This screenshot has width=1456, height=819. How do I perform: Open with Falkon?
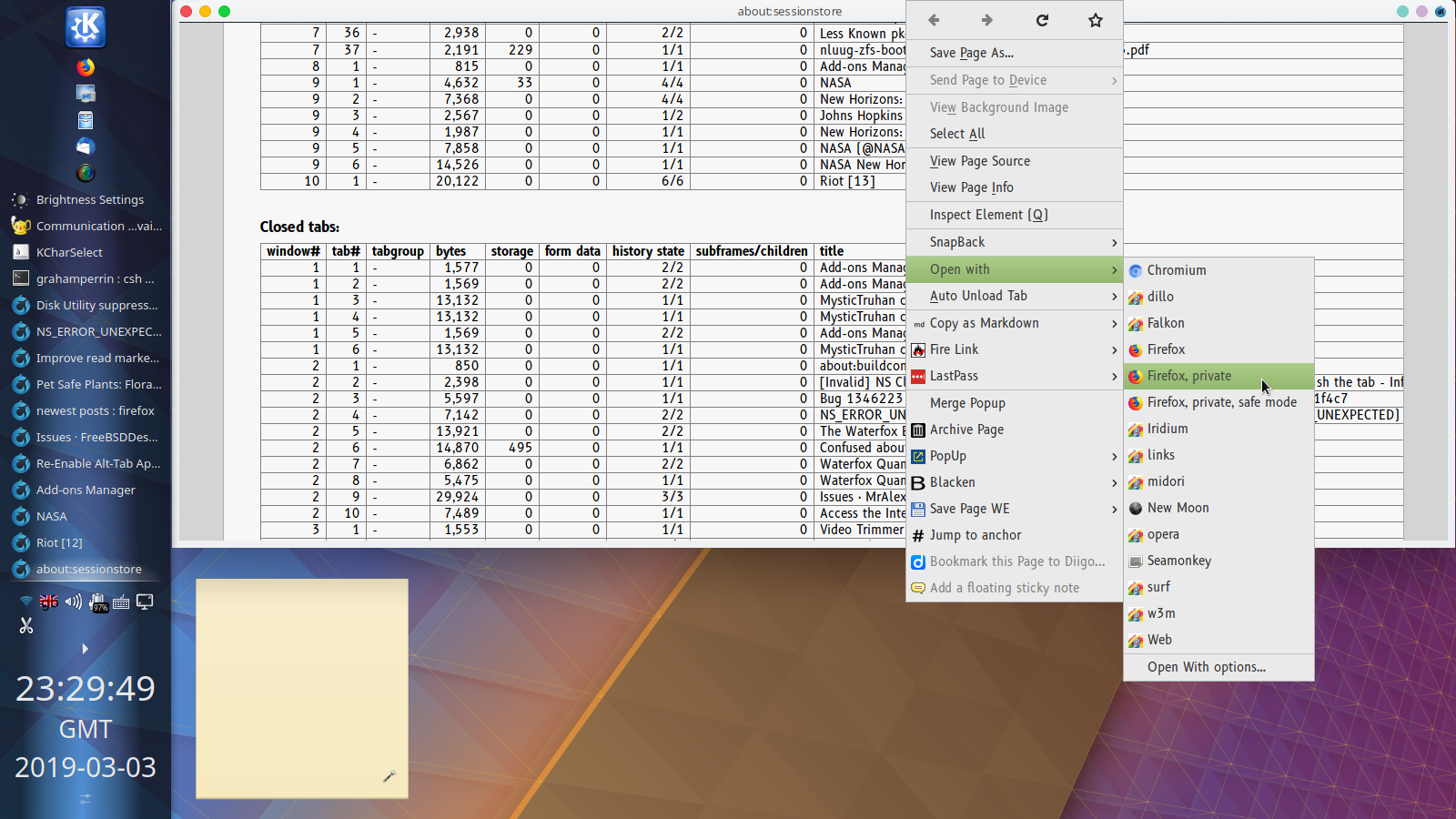click(x=1218, y=323)
